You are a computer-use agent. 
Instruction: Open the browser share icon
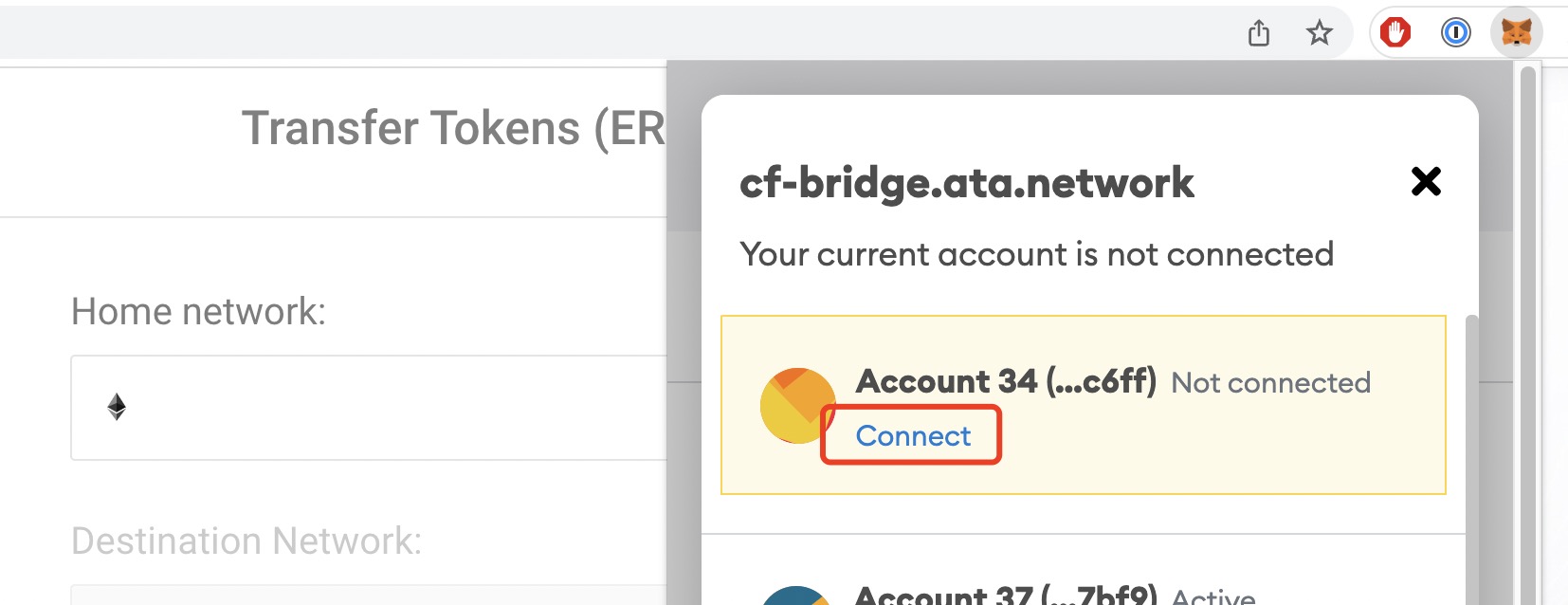pos(1258,33)
